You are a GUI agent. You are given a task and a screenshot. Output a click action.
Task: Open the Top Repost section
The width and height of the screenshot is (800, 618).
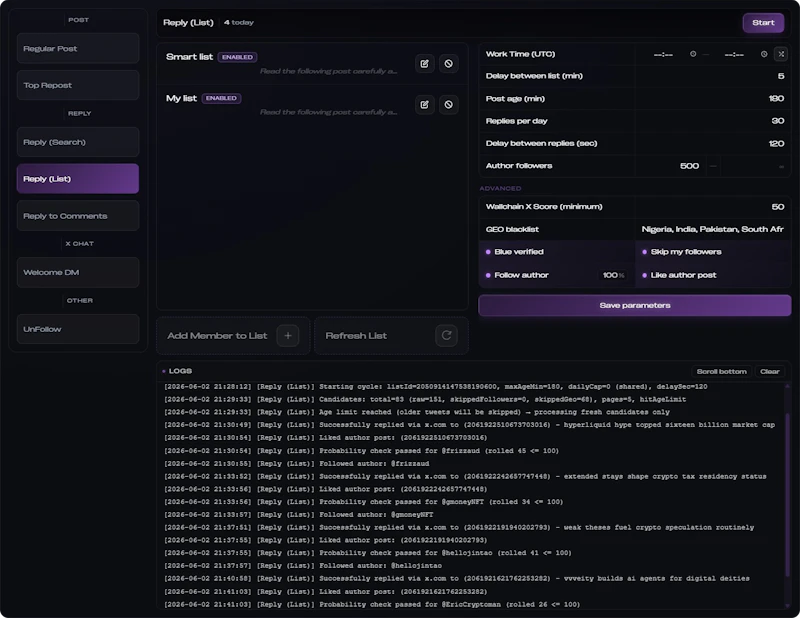point(78,85)
